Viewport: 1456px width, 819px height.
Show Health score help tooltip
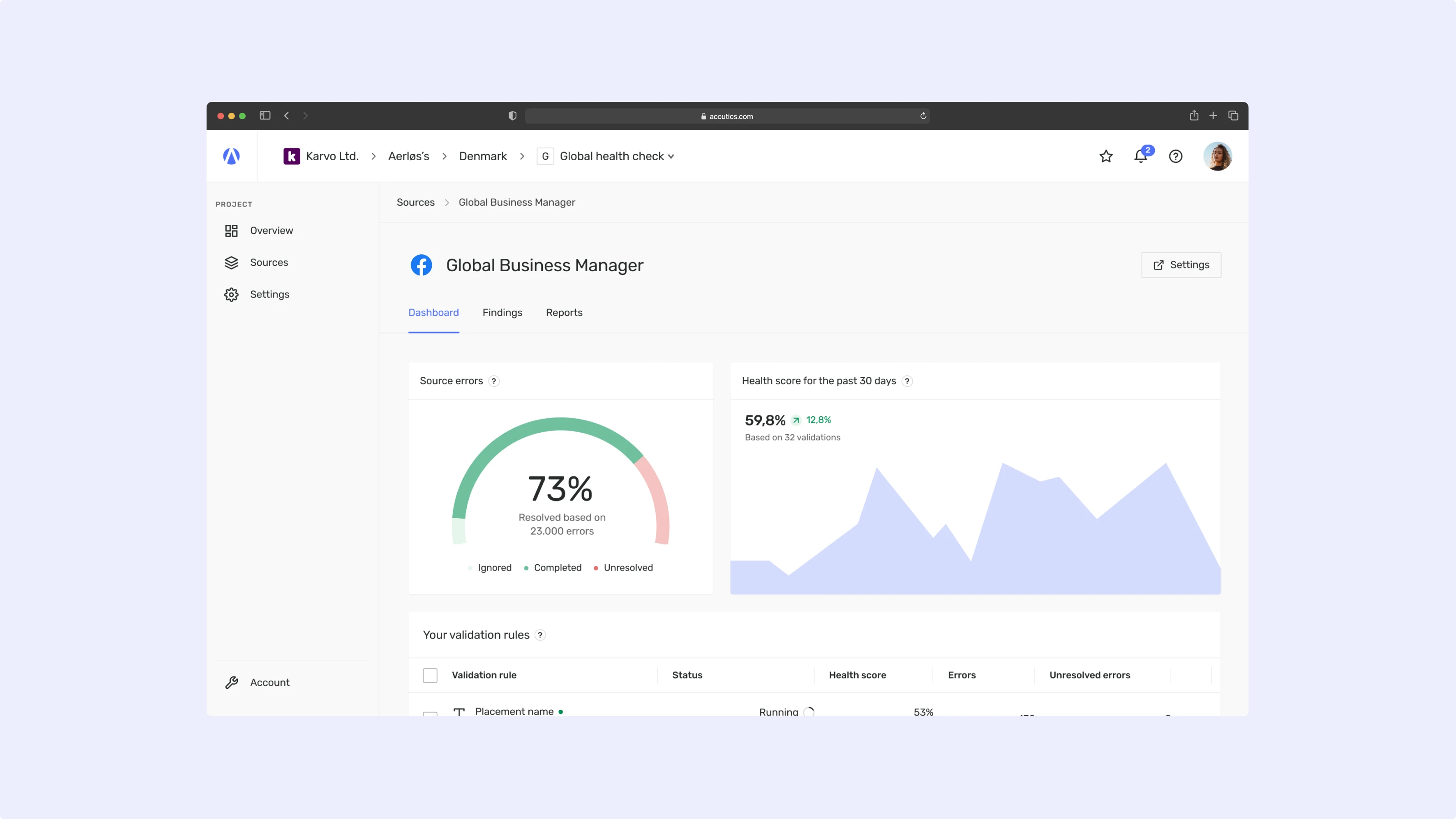click(x=907, y=381)
